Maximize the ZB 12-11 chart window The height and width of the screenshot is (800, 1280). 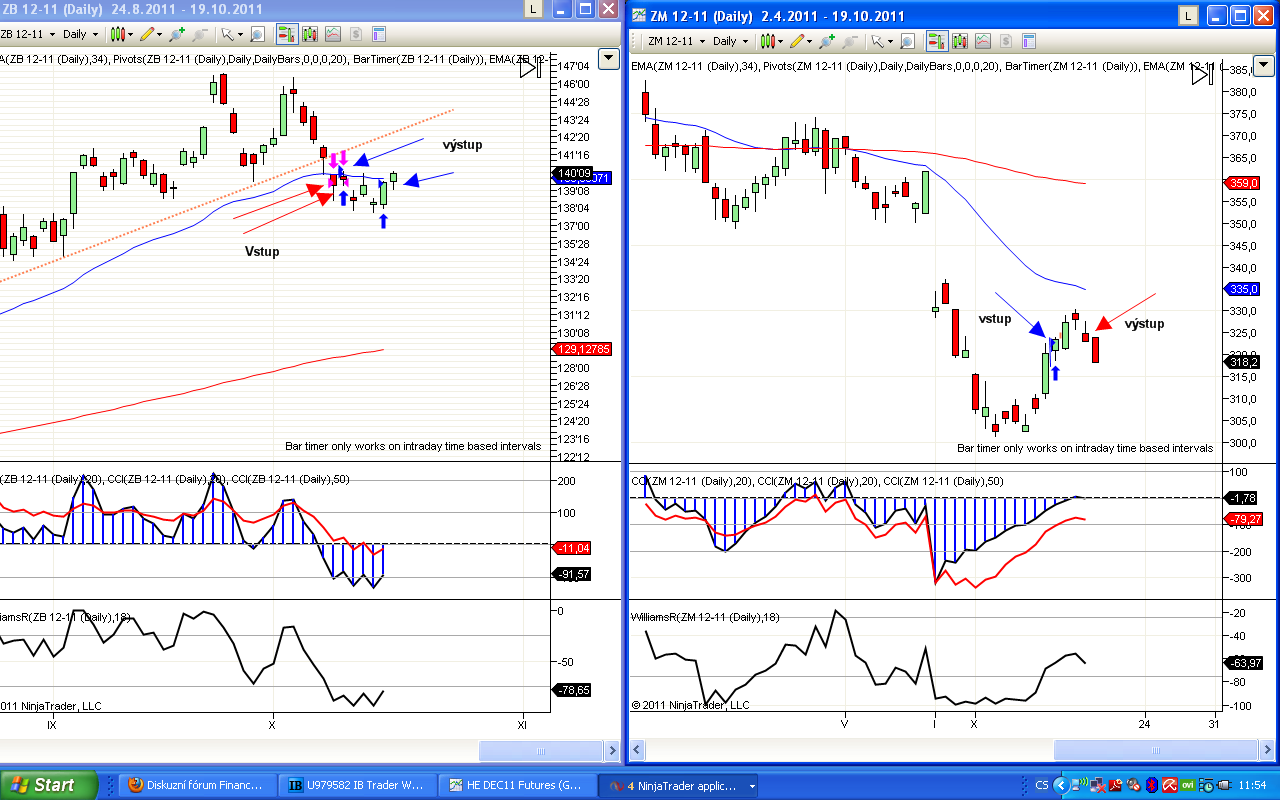coord(587,9)
